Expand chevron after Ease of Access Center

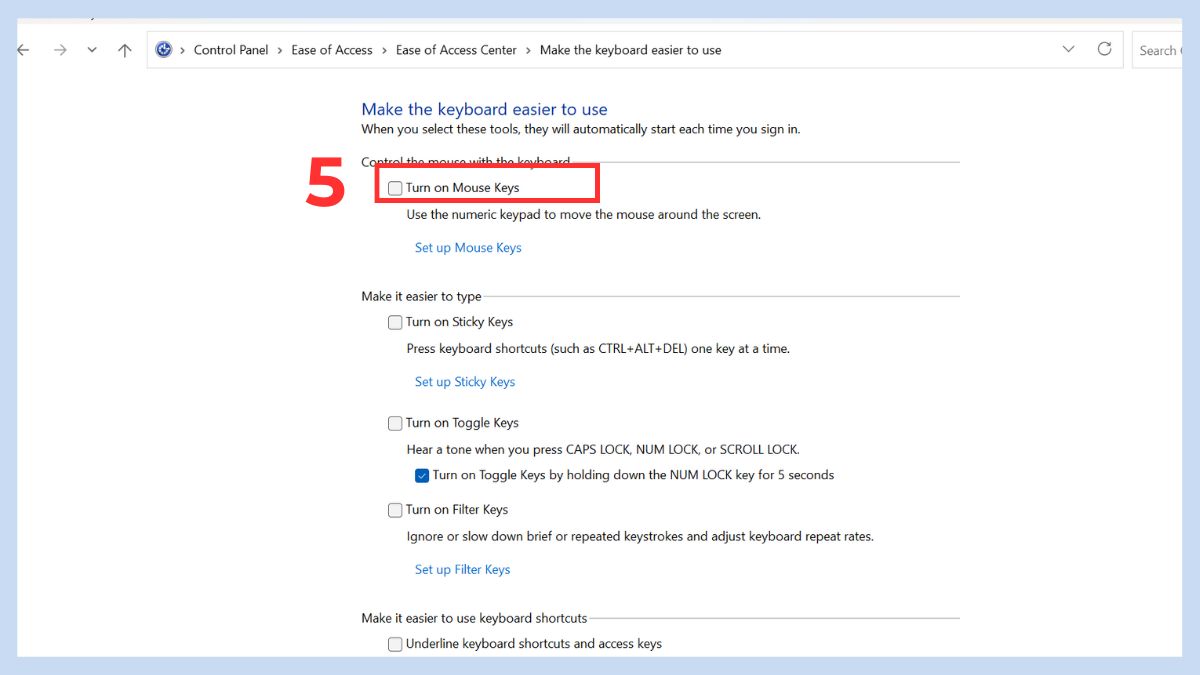(x=528, y=50)
